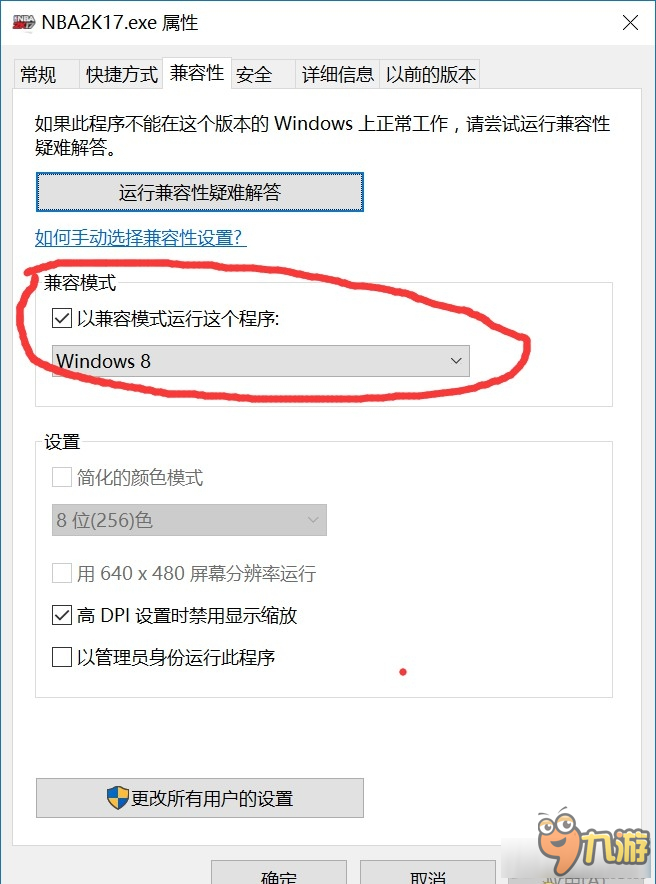Open the 详细信息 tab
This screenshot has width=656, height=884.
pos(338,74)
